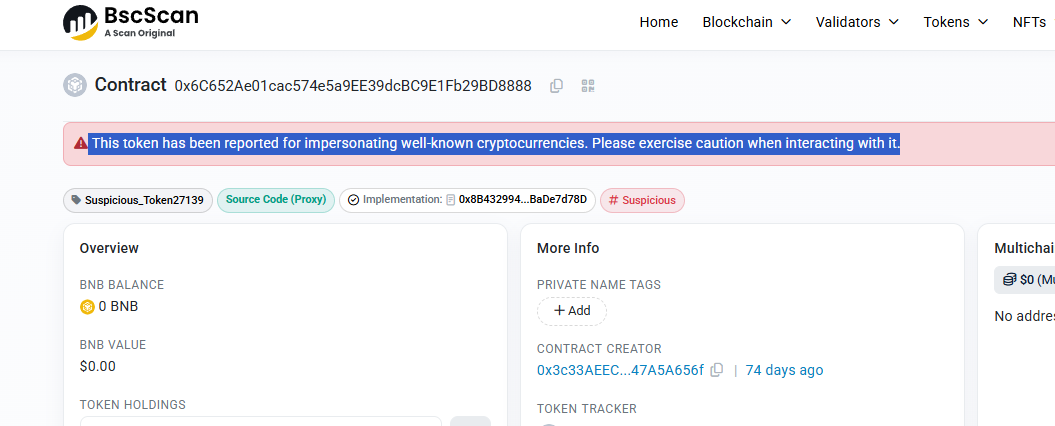Click the Suspicious_Token27139 name tag
The height and width of the screenshot is (426, 1055).
[x=138, y=201]
